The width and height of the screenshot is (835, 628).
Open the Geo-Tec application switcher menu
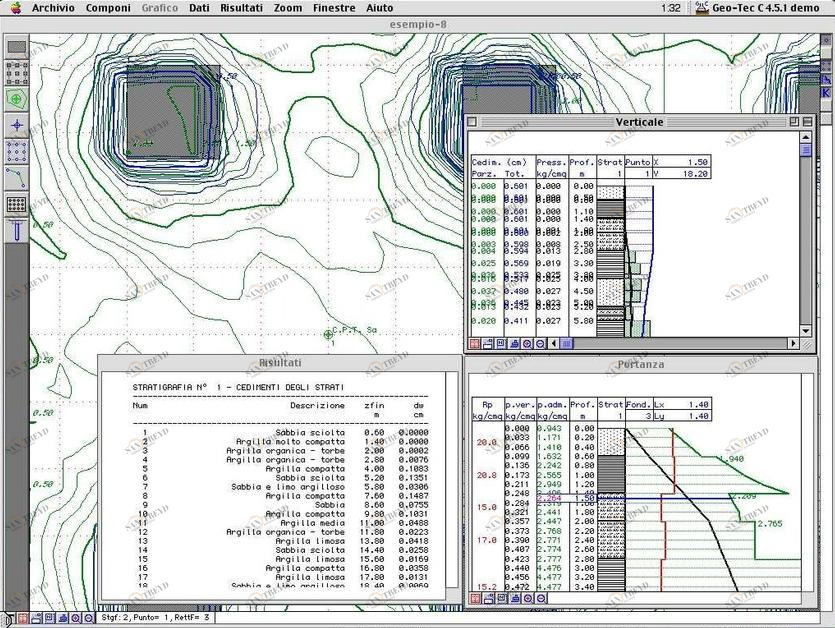pos(760,8)
